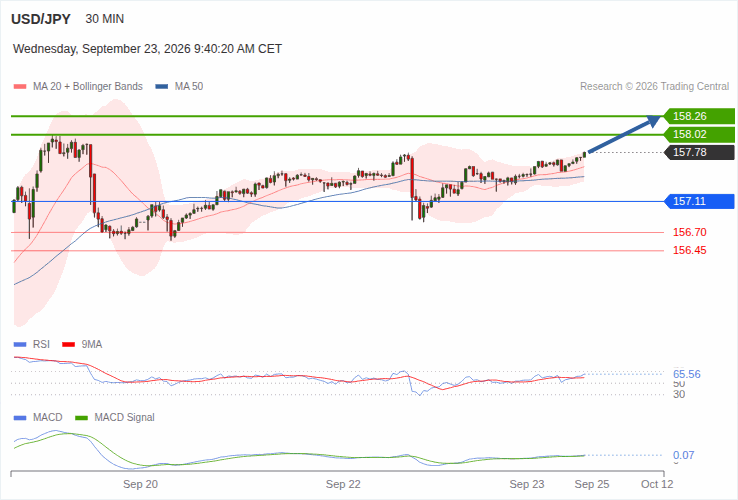Click the USD/JPY chart title

click(x=41, y=19)
